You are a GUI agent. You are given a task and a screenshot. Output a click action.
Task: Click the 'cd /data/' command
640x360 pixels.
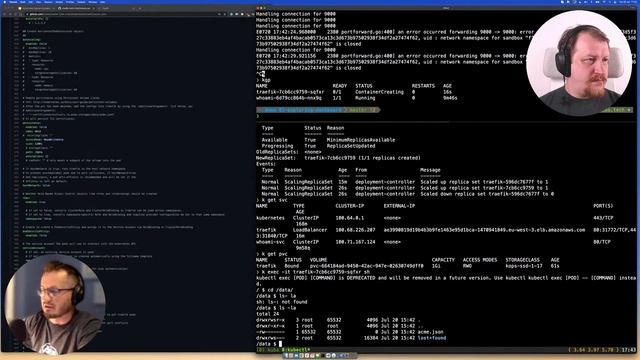(x=279, y=290)
